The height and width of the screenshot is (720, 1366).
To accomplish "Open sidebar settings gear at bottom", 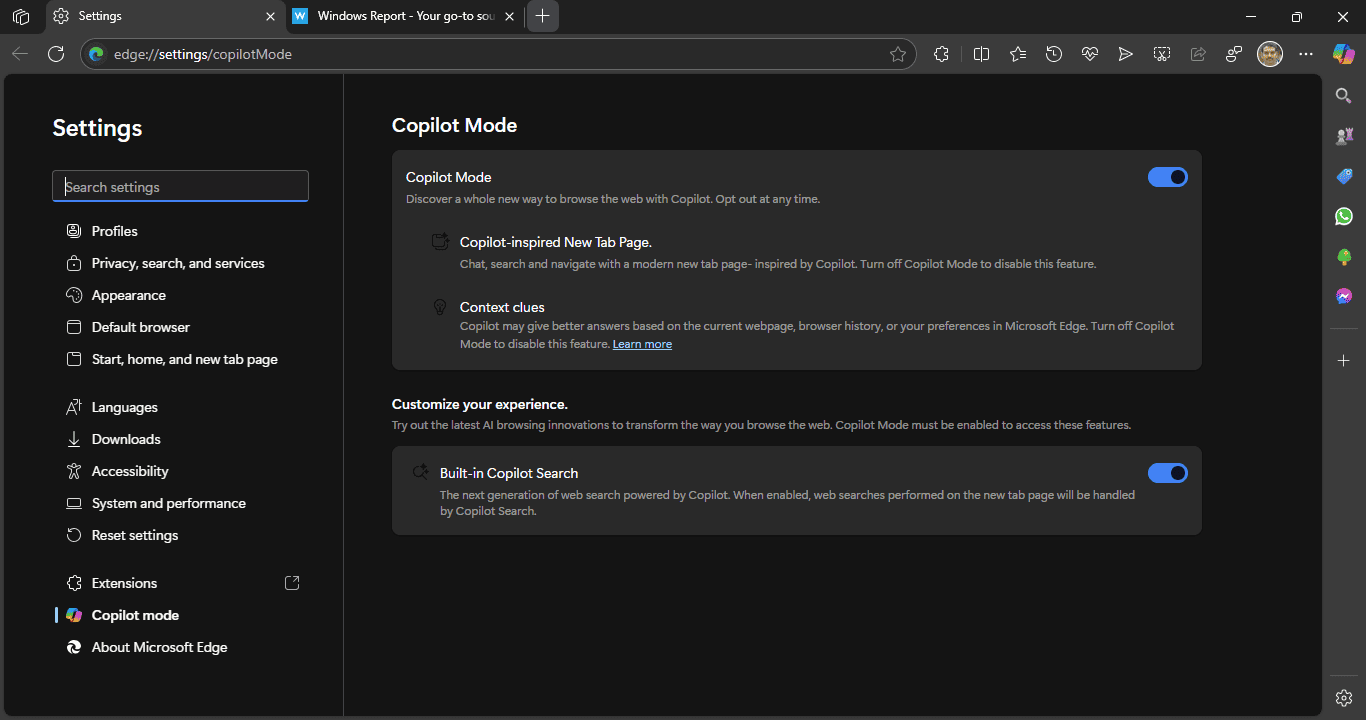I will click(1344, 697).
